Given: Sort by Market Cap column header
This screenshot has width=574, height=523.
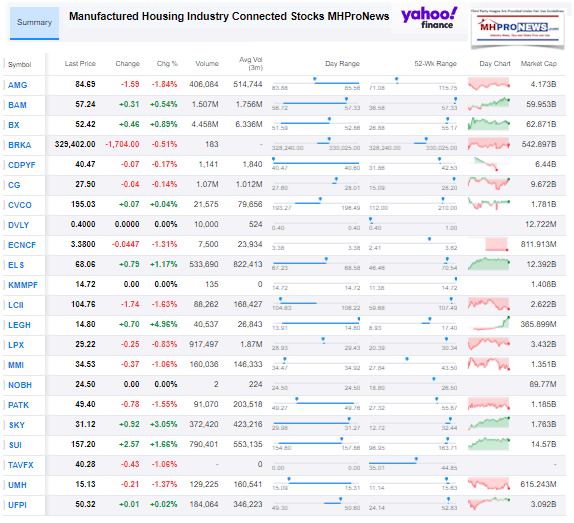Looking at the screenshot, I should [x=538, y=64].
